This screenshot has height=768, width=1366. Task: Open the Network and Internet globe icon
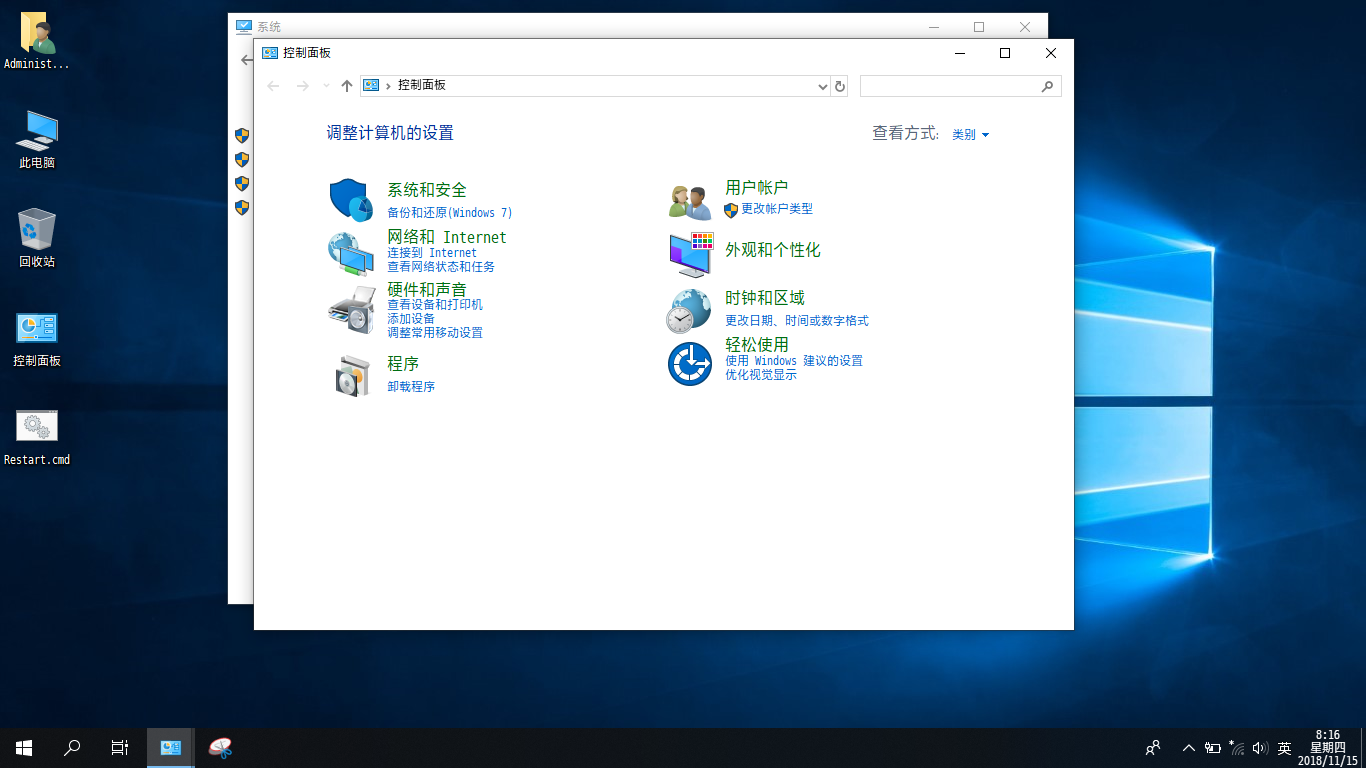350,253
